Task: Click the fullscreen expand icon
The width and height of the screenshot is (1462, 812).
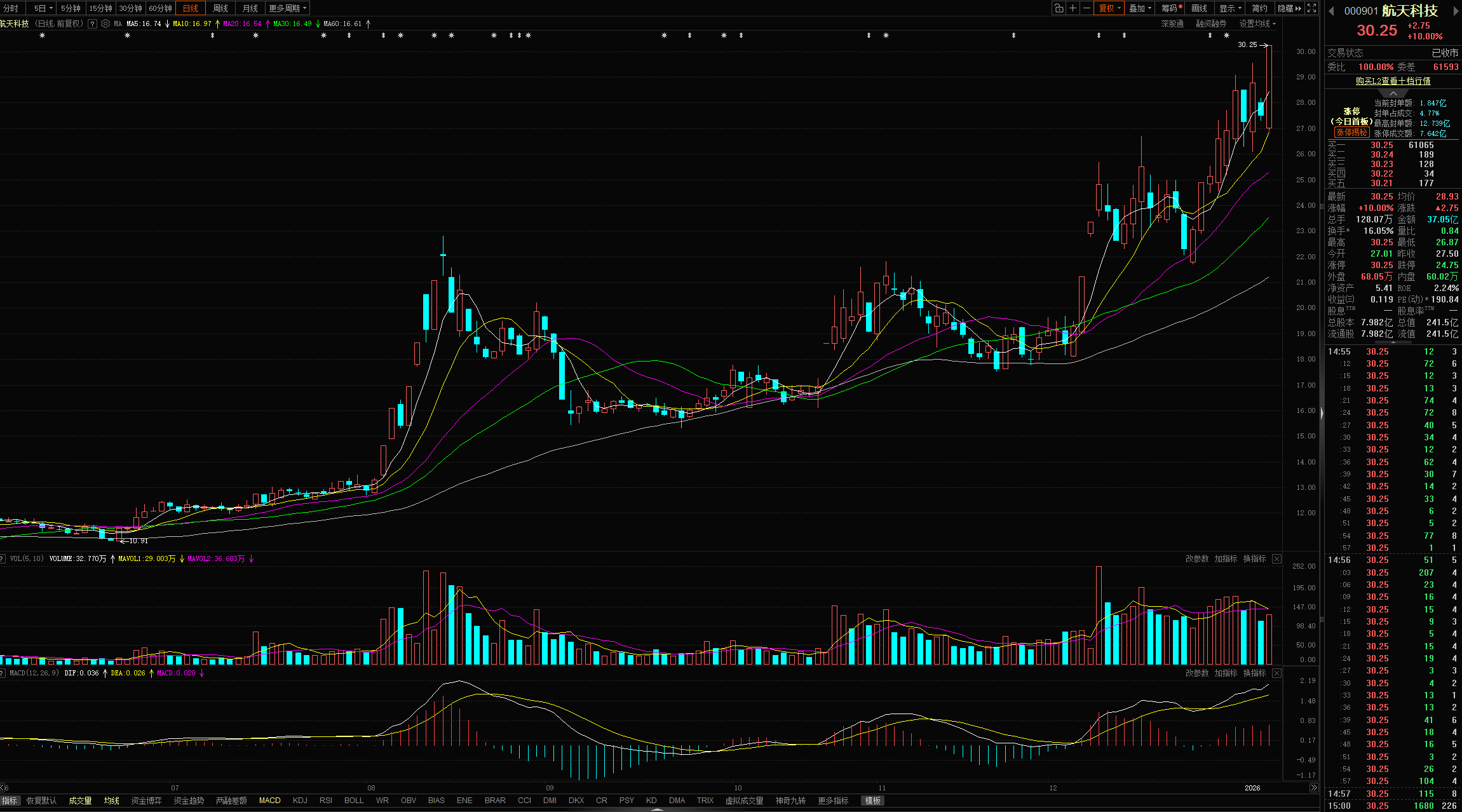Action: [1311, 8]
